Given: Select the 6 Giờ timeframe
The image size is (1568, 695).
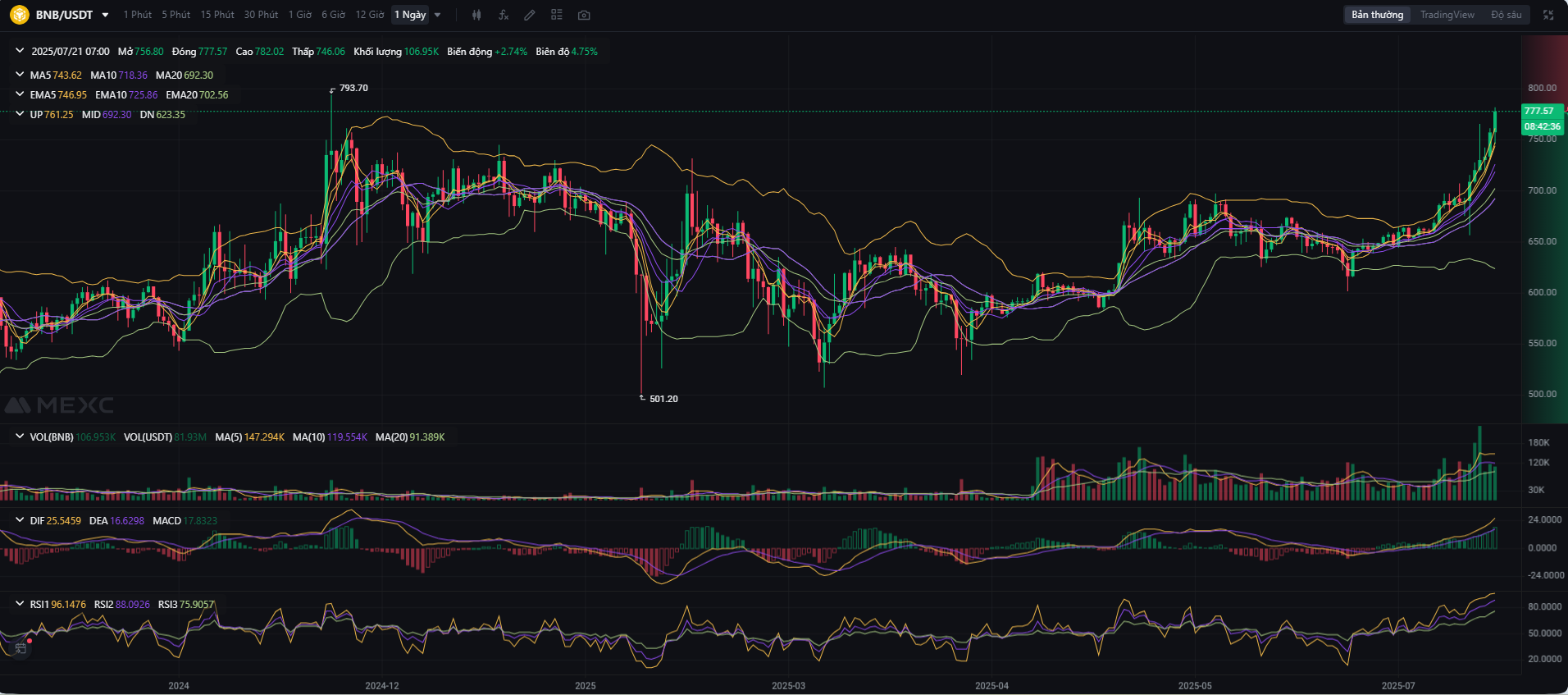Looking at the screenshot, I should [x=333, y=15].
